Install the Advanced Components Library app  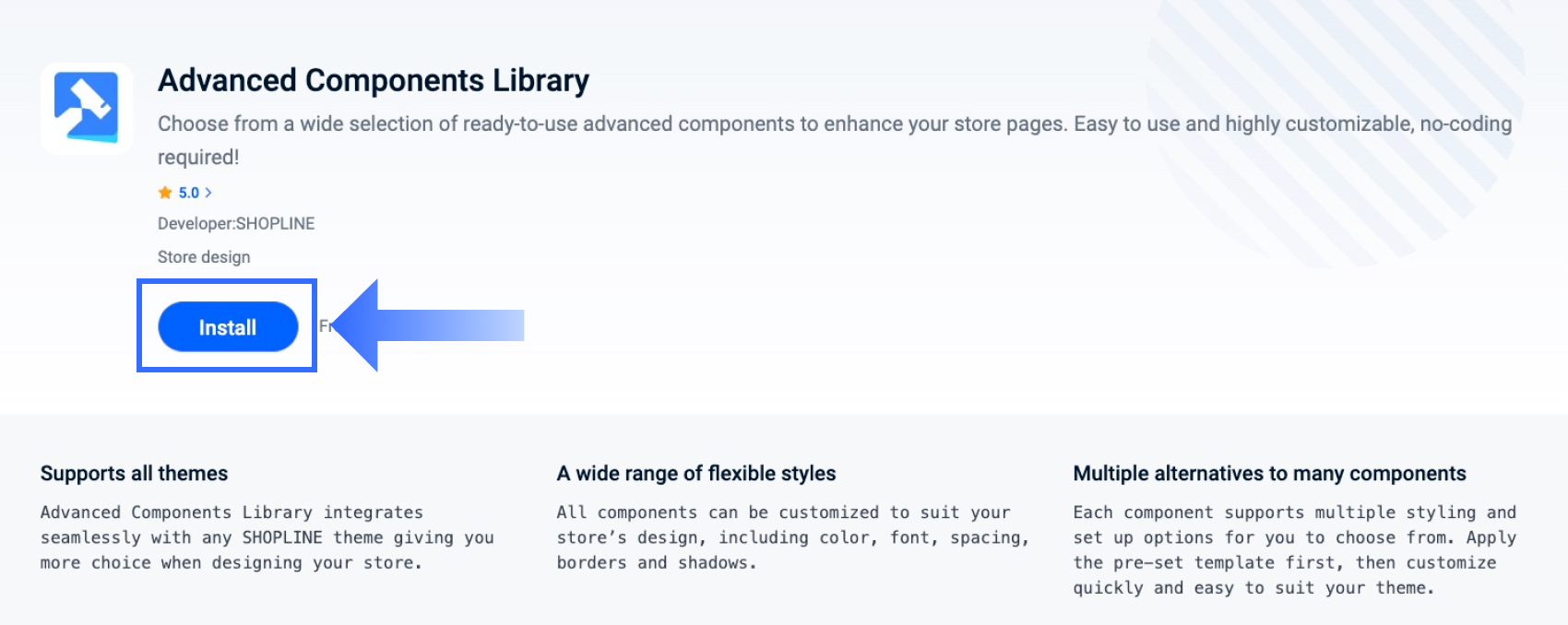pos(228,327)
